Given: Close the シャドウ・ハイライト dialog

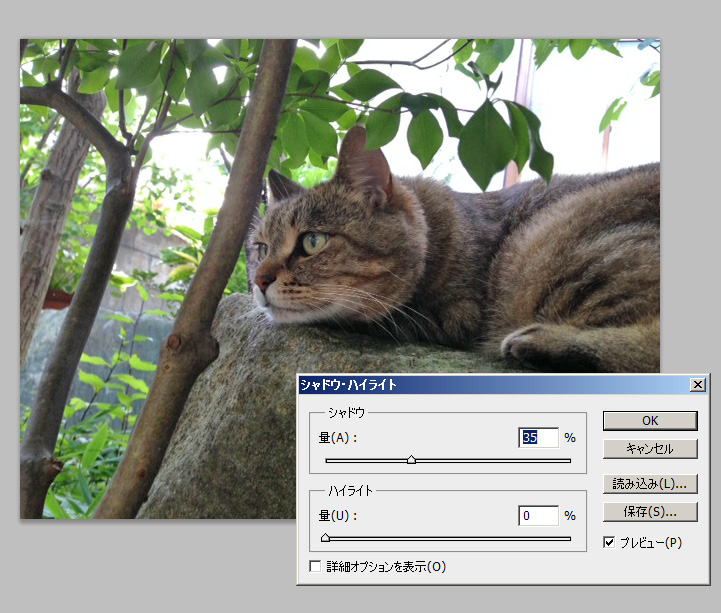Looking at the screenshot, I should tap(698, 384).
